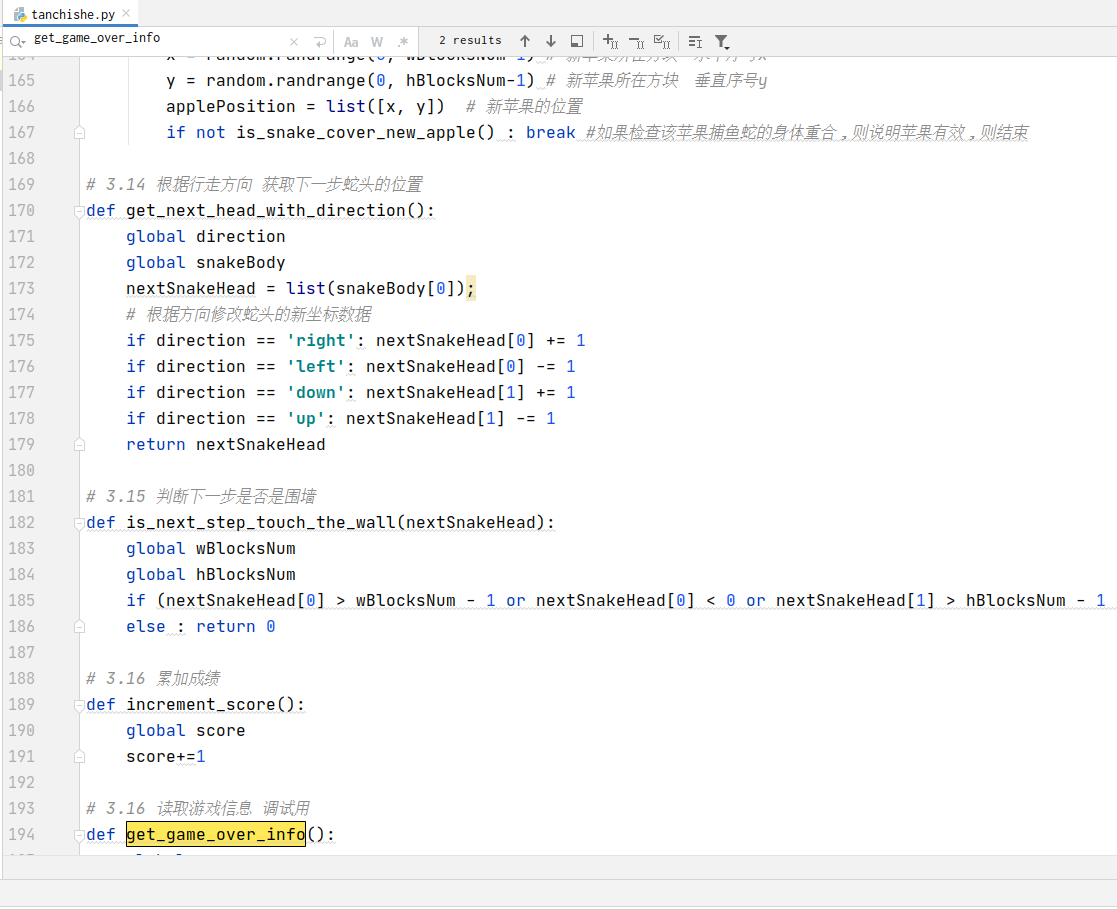The image size is (1117, 910).
Task: Unselect occurrence icon in find bar
Action: click(x=637, y=42)
